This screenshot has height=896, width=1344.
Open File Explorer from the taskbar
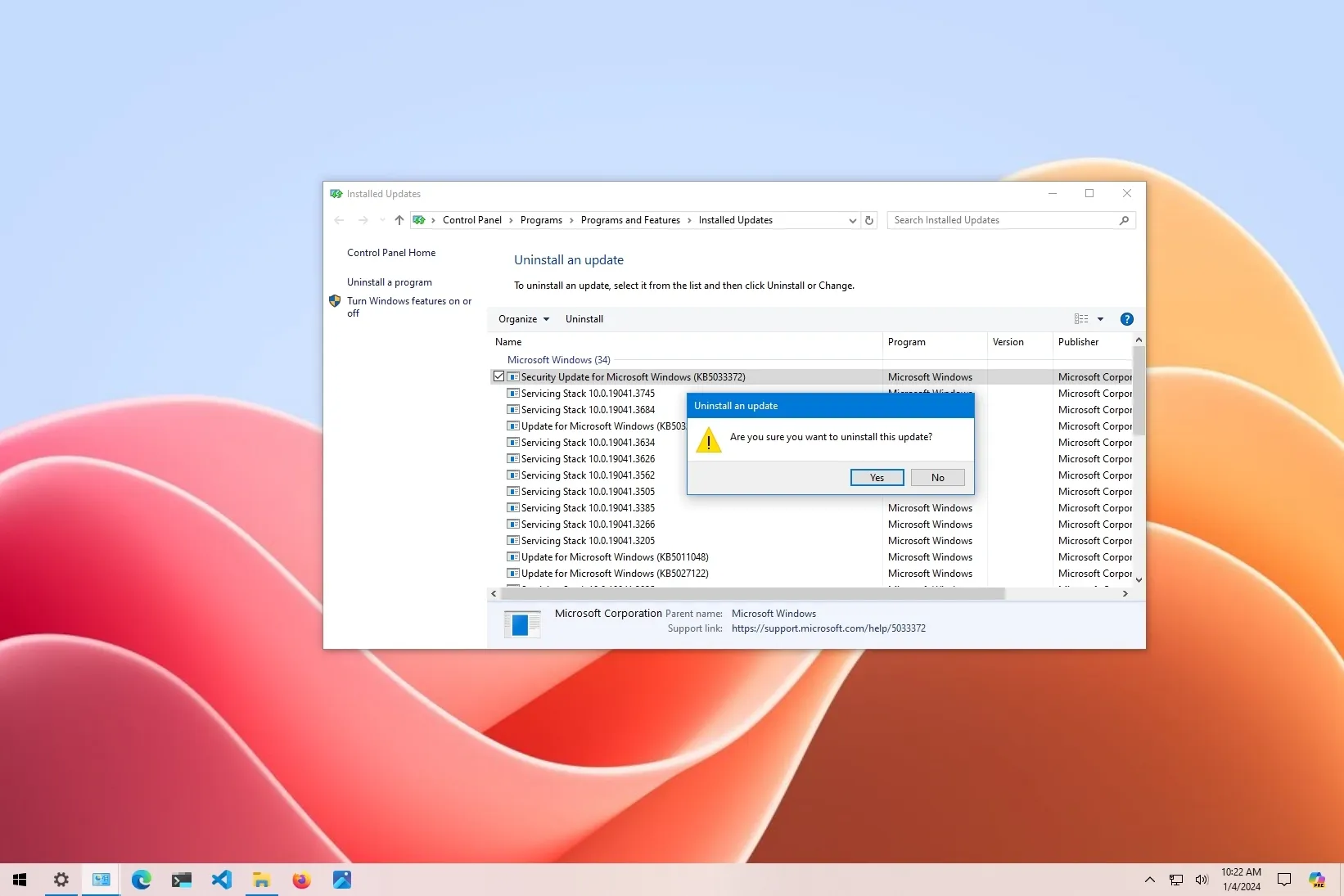(x=262, y=880)
